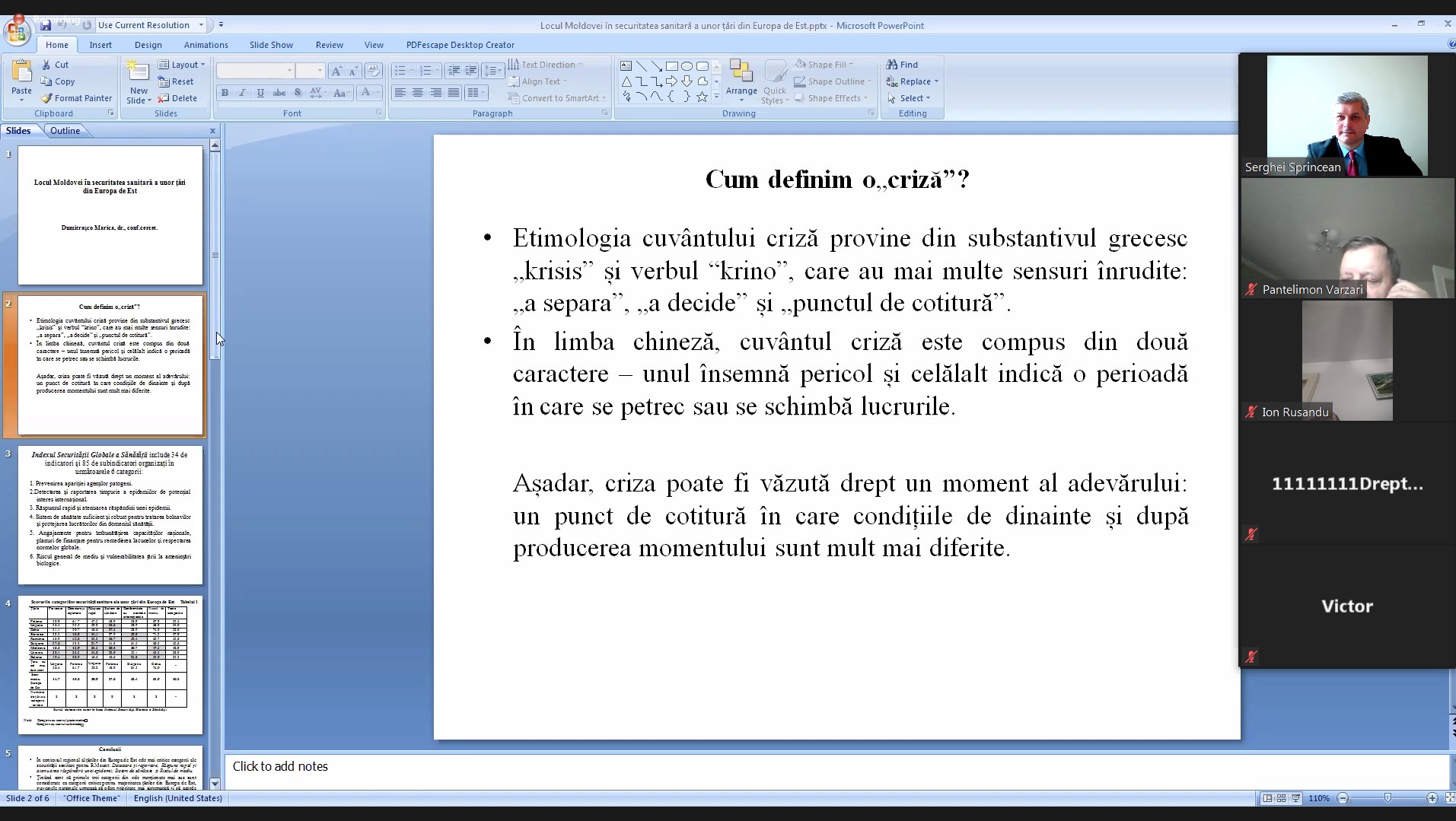Switch to the Outline pane tab

click(x=65, y=131)
